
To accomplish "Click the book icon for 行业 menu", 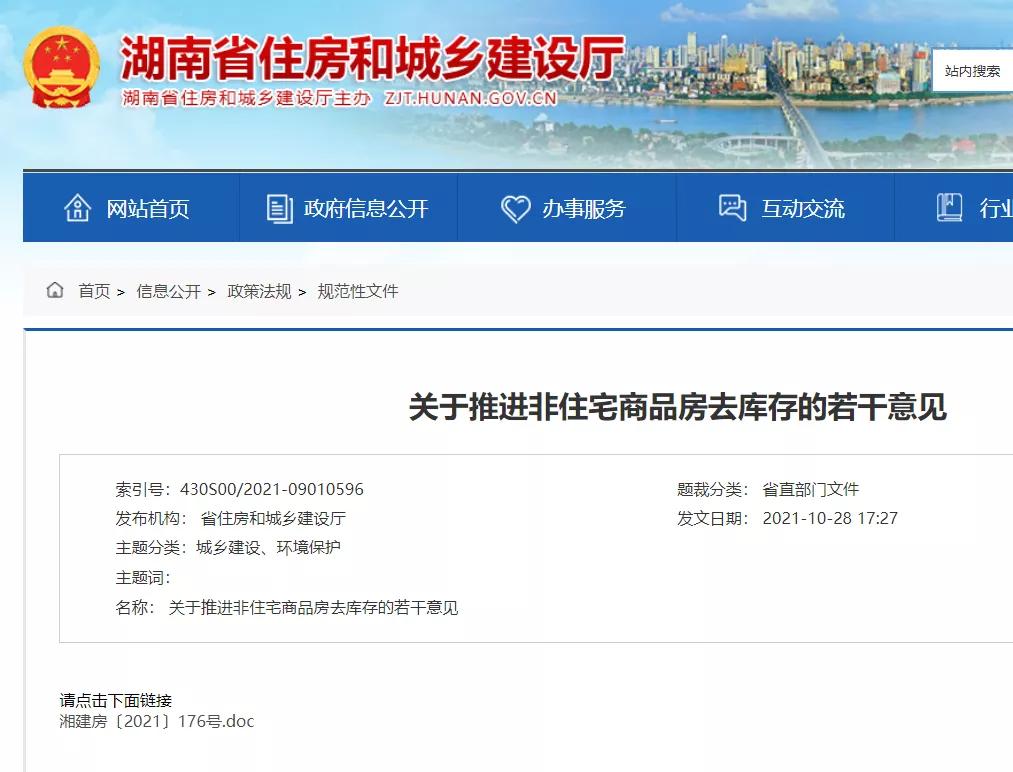I will [x=950, y=208].
